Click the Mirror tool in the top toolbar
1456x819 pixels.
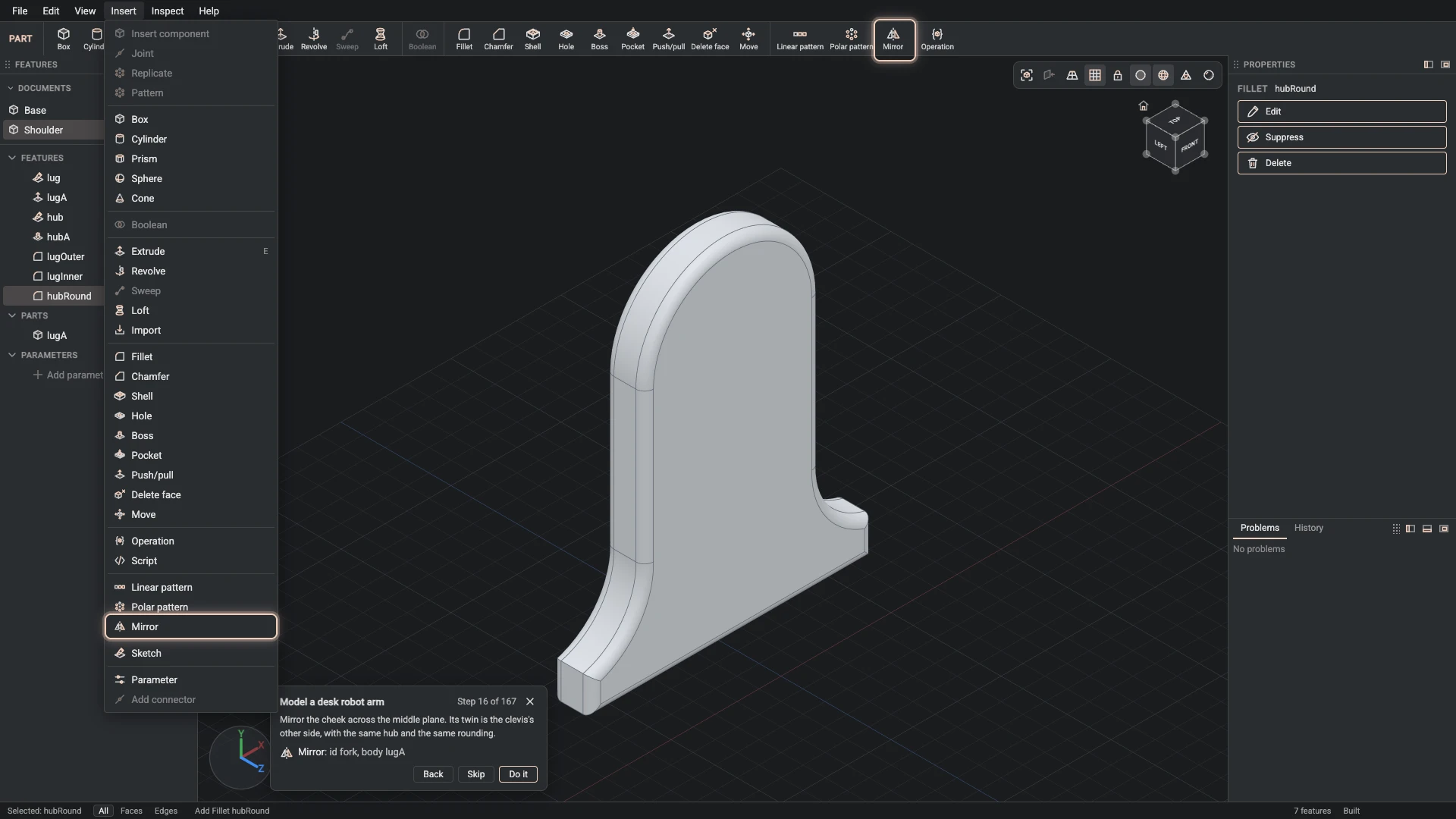(x=893, y=39)
